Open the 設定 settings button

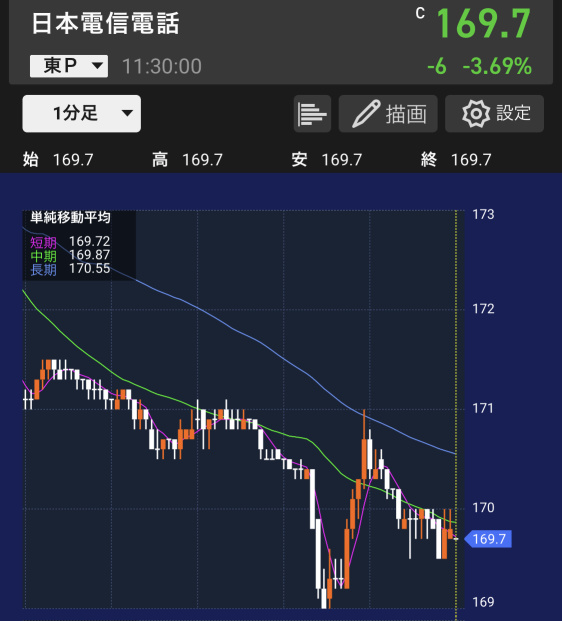pos(495,114)
